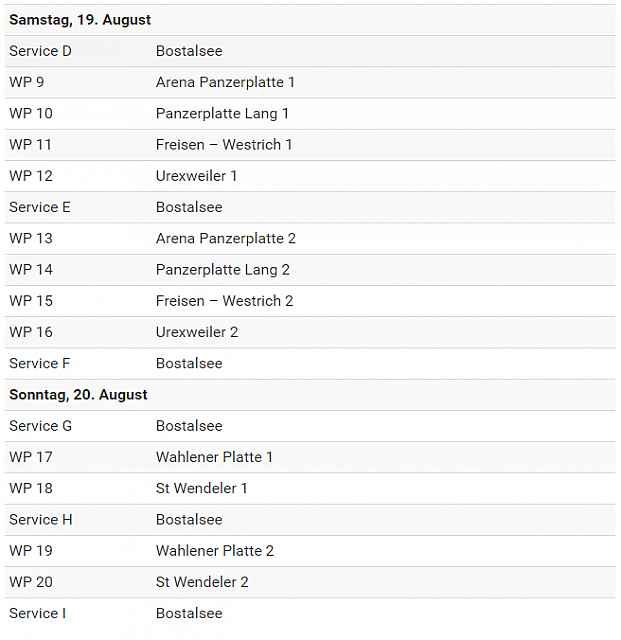Select the Sonntag, 20. August header
This screenshot has height=640, width=621.
coord(78,395)
